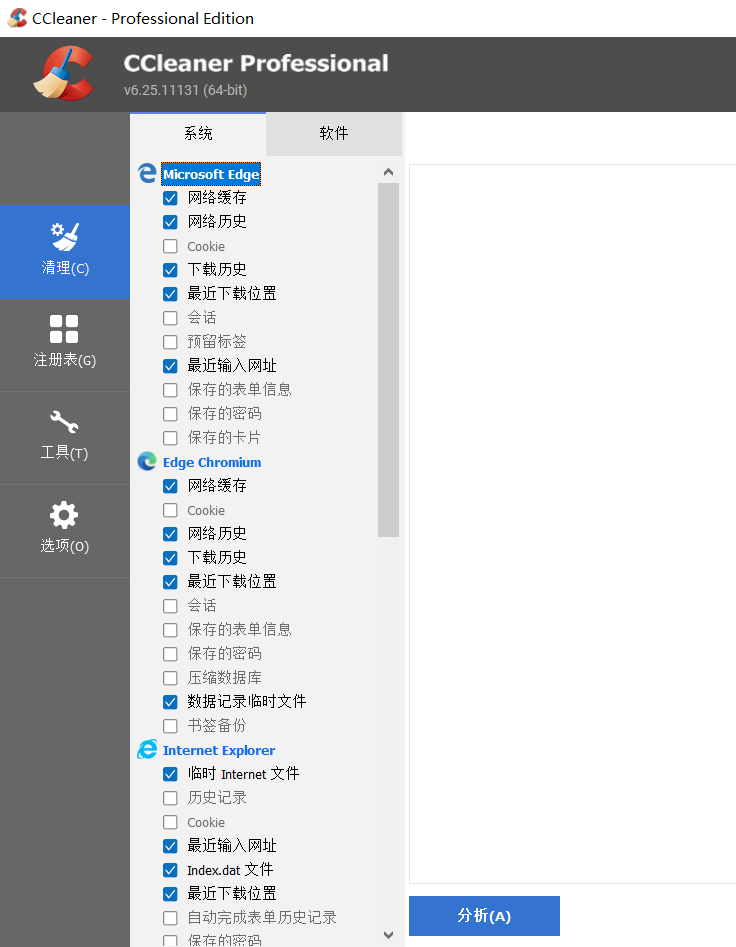Image resolution: width=736 pixels, height=947 pixels.
Task: Enable 保存的表单信息 under Microsoft Edge
Action: click(170, 390)
